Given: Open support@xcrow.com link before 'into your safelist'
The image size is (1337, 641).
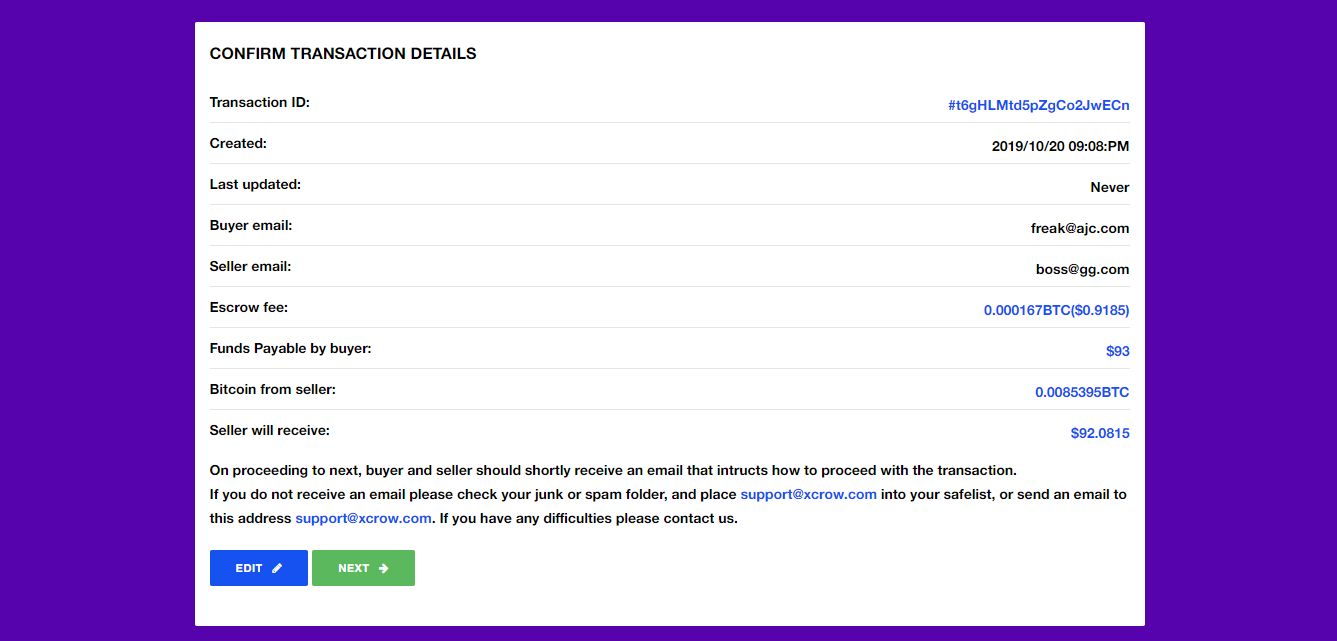Looking at the screenshot, I should (x=808, y=494).
